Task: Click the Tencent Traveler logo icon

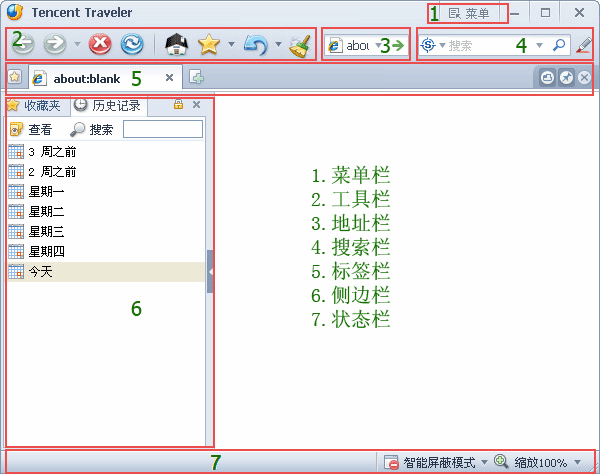Action: click(x=15, y=12)
